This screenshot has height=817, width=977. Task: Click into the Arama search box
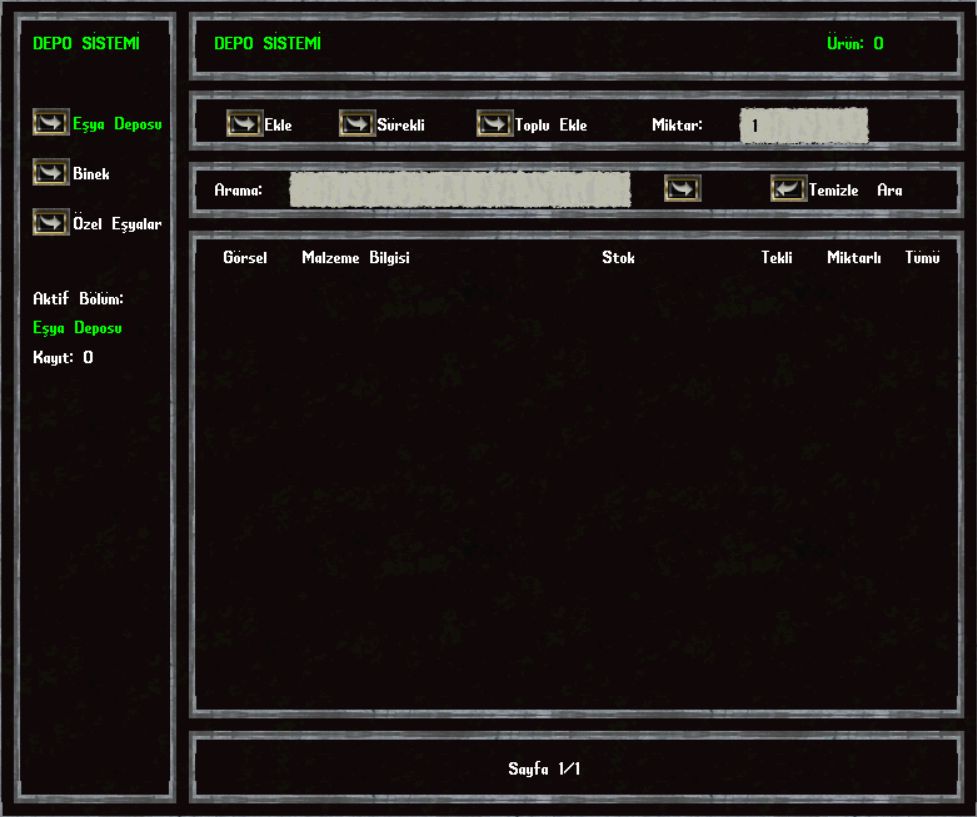tap(460, 189)
